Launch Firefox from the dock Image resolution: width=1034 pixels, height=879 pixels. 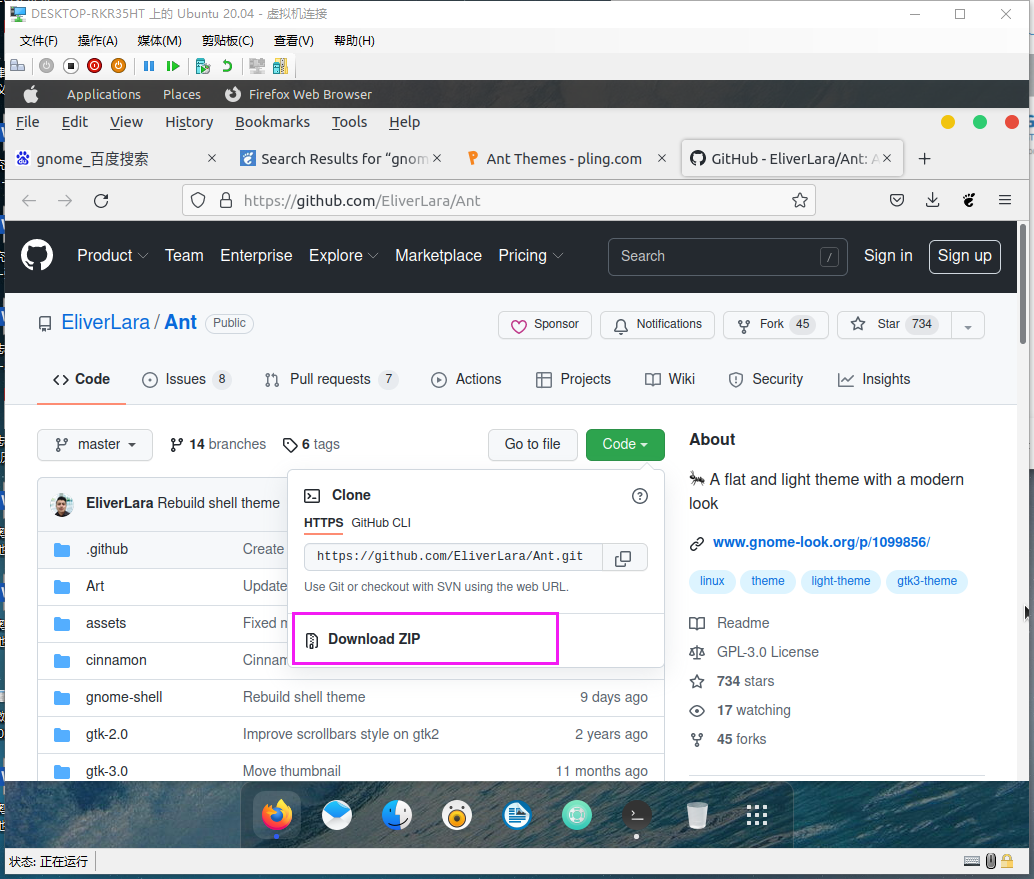(x=277, y=816)
